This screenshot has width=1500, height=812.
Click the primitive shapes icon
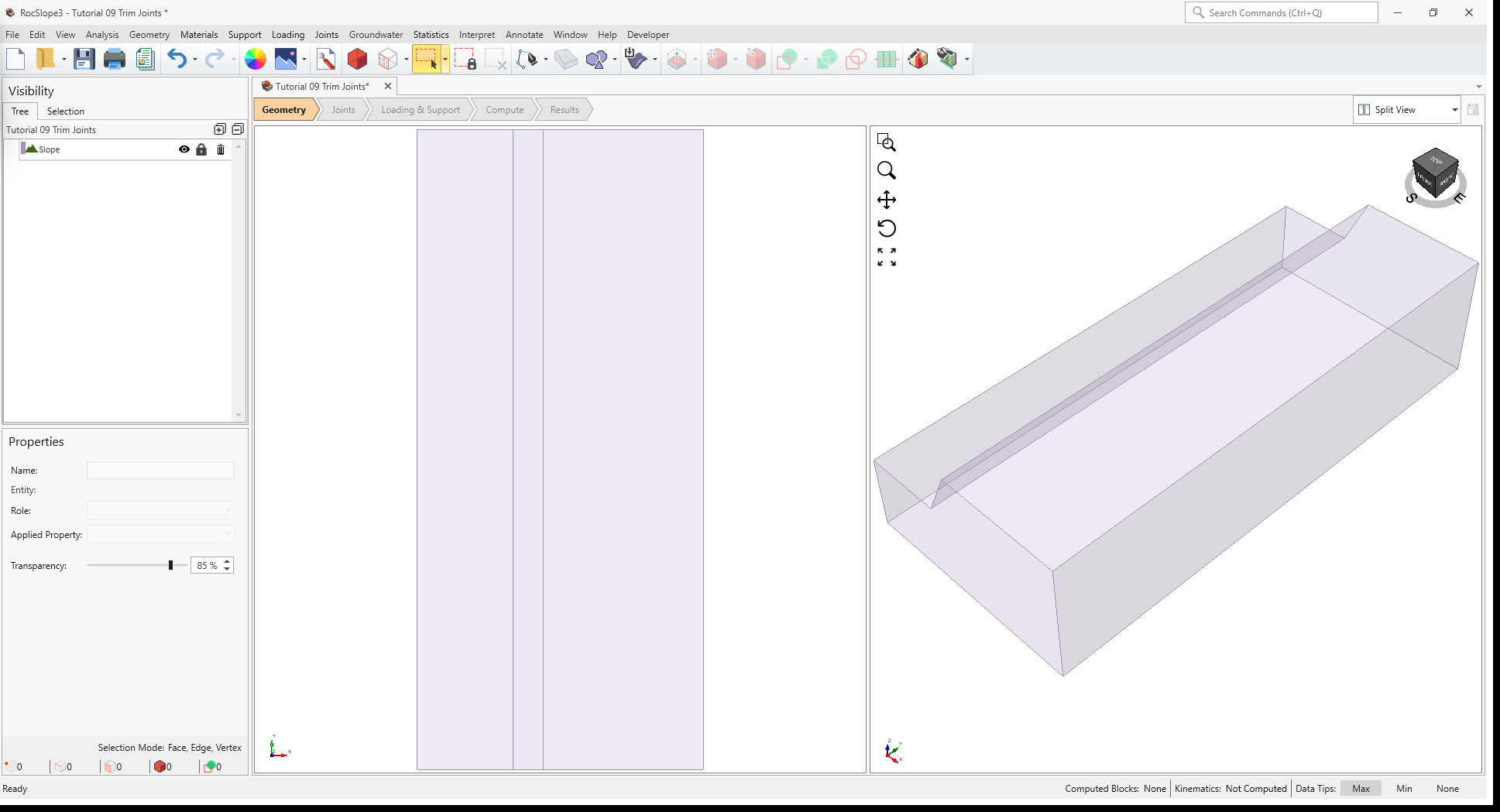pyautogui.click(x=597, y=59)
